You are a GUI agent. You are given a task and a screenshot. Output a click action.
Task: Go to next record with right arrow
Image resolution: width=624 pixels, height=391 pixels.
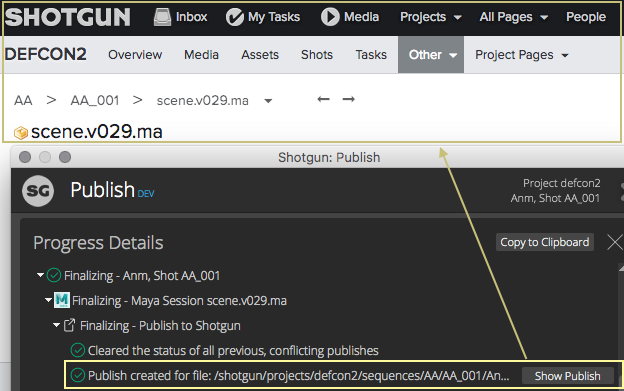tap(348, 99)
